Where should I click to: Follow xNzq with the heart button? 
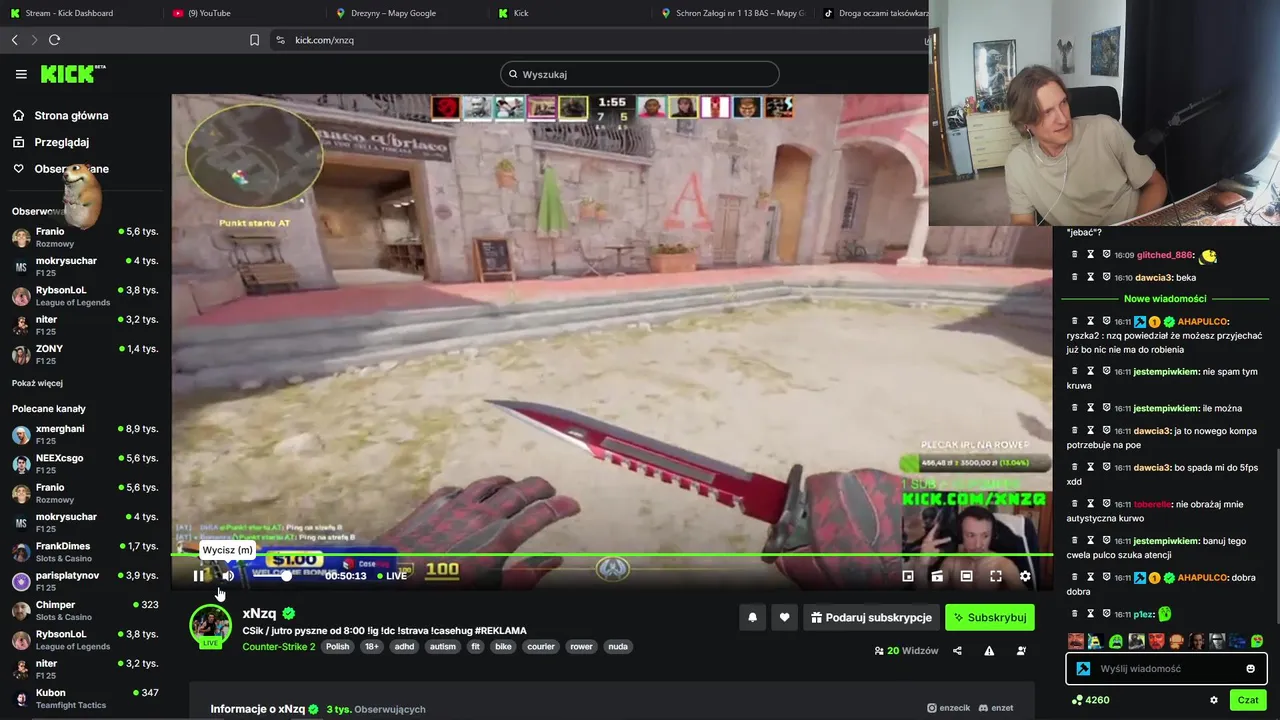784,617
